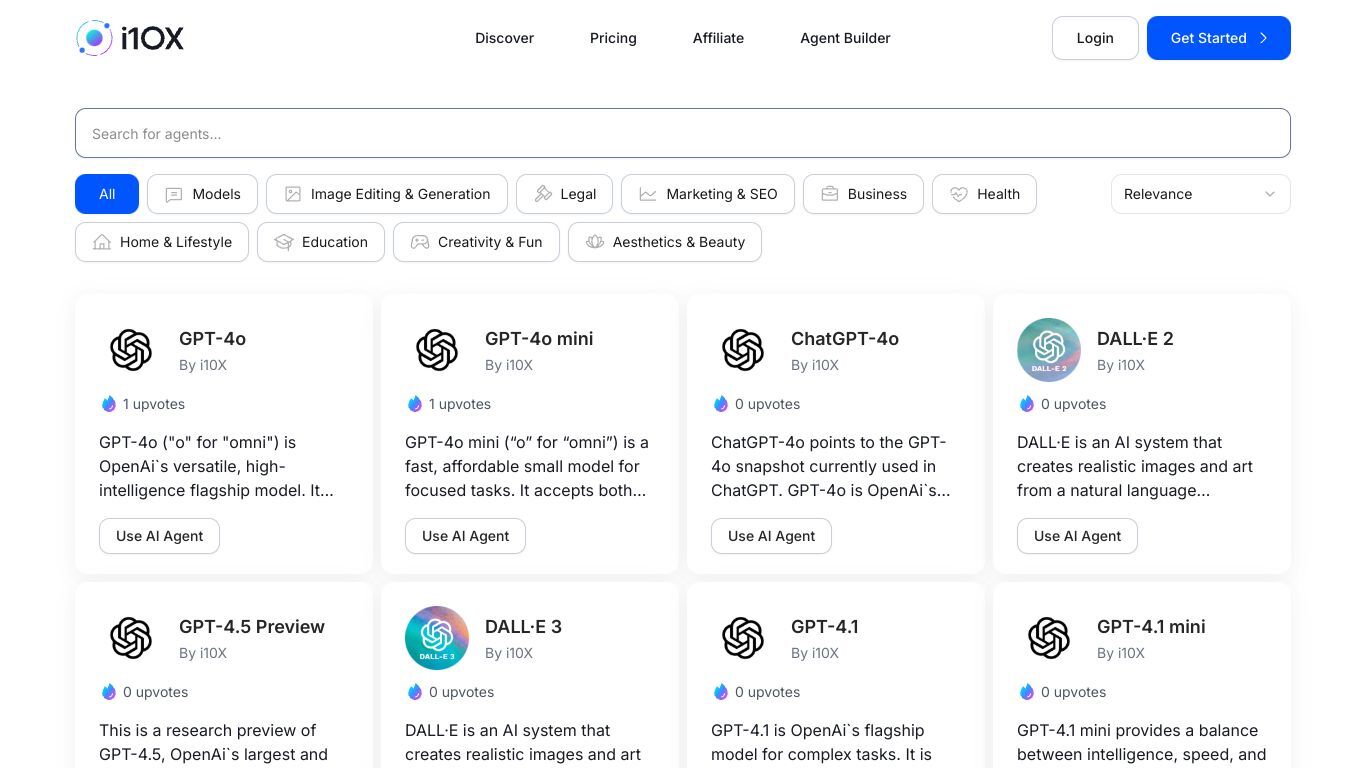Image resolution: width=1366 pixels, height=768 pixels.
Task: Open the Relevance sort dropdown
Action: [x=1200, y=194]
